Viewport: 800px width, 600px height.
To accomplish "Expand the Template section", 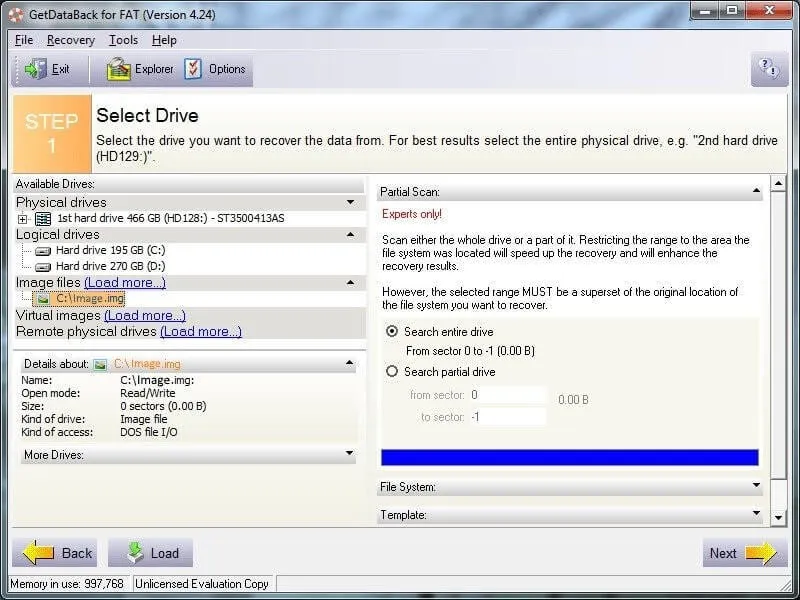I will pos(570,515).
